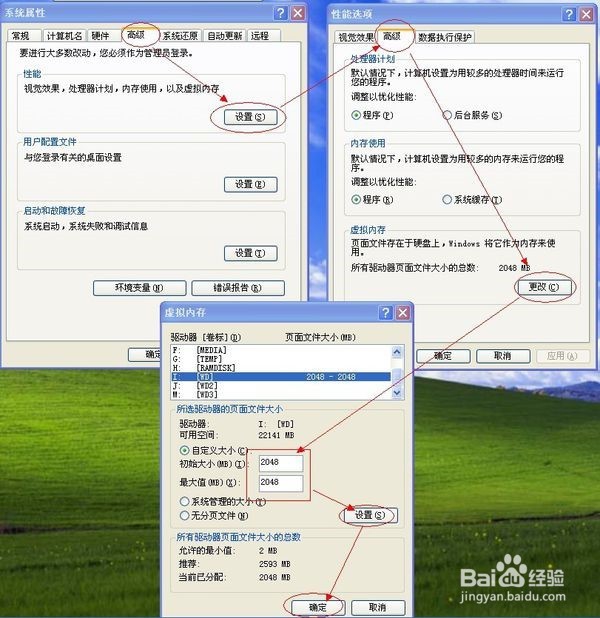Select 系统缓存(T) radio option
The image size is (600, 618).
472,199
